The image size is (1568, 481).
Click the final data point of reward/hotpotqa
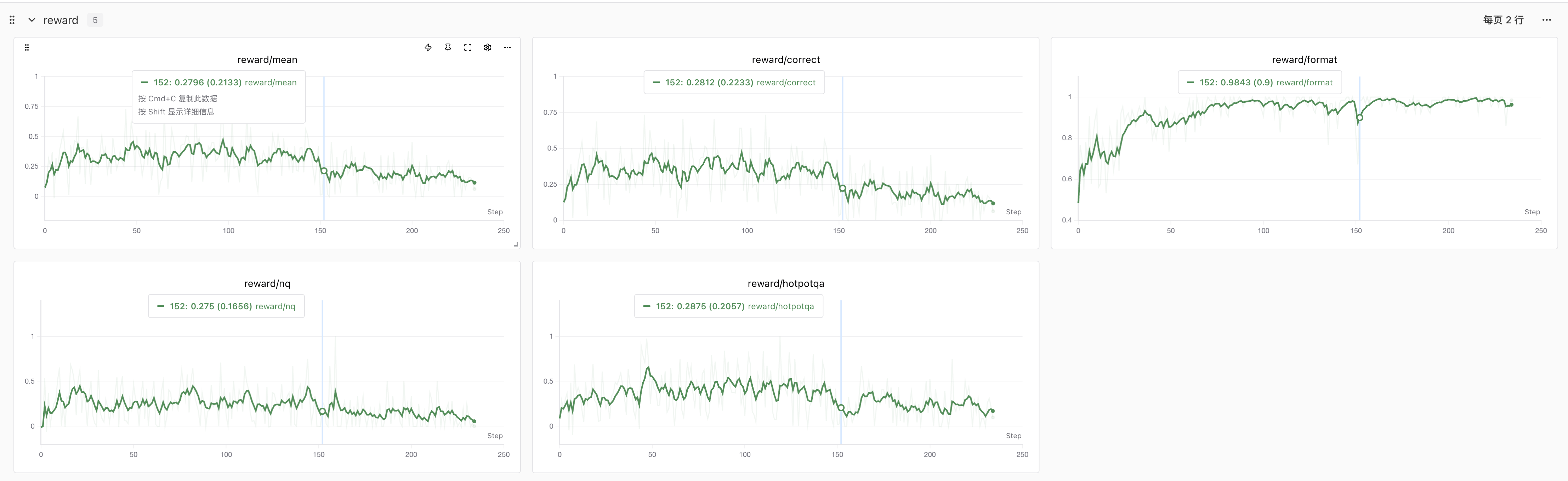[x=993, y=411]
